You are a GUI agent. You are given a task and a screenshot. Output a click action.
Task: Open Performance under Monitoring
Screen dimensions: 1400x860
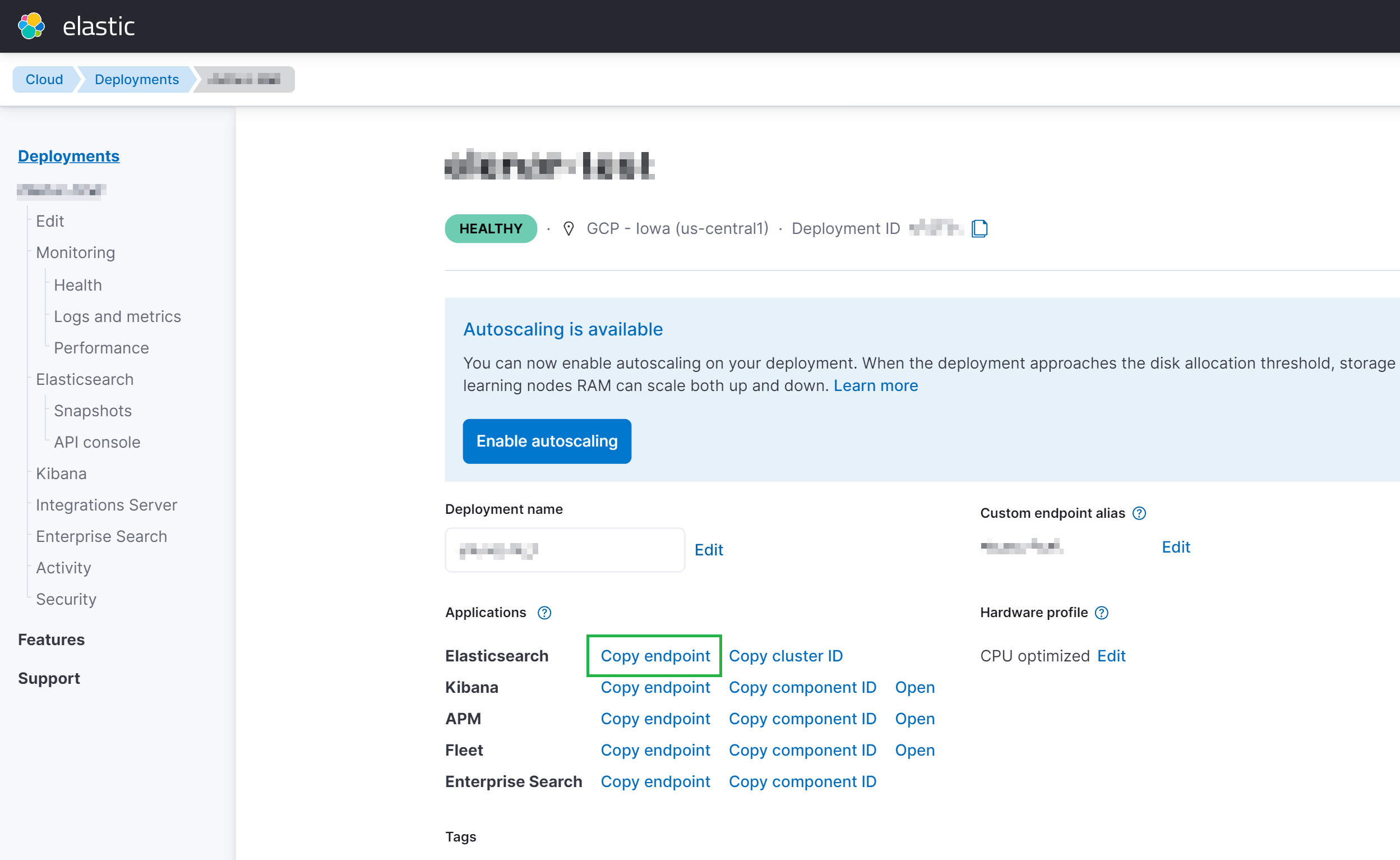[101, 348]
